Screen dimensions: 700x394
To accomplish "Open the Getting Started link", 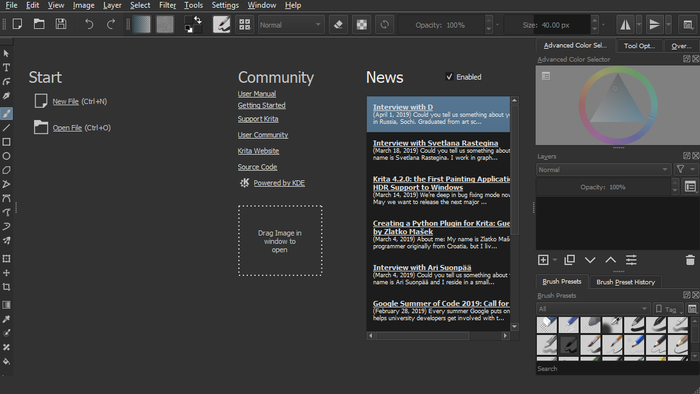I will coord(262,105).
